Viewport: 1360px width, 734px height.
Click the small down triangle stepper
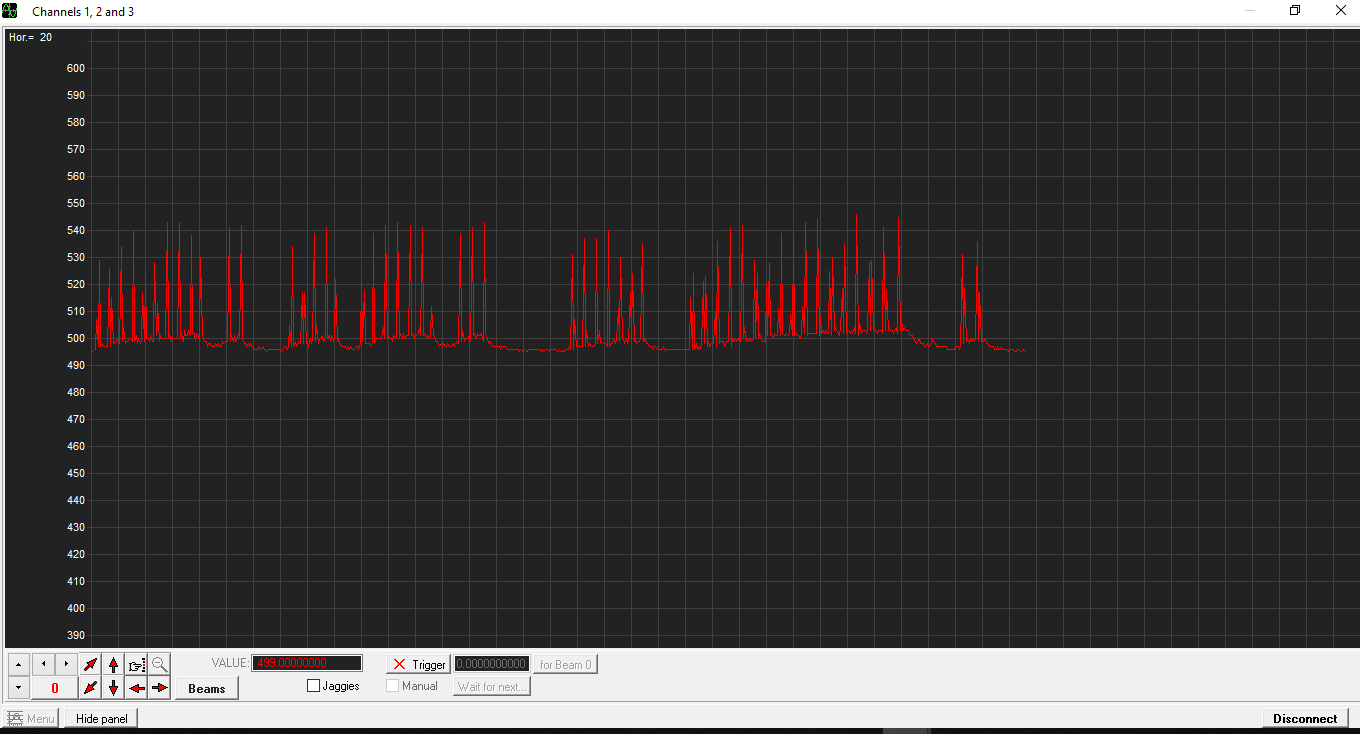pyautogui.click(x=19, y=688)
